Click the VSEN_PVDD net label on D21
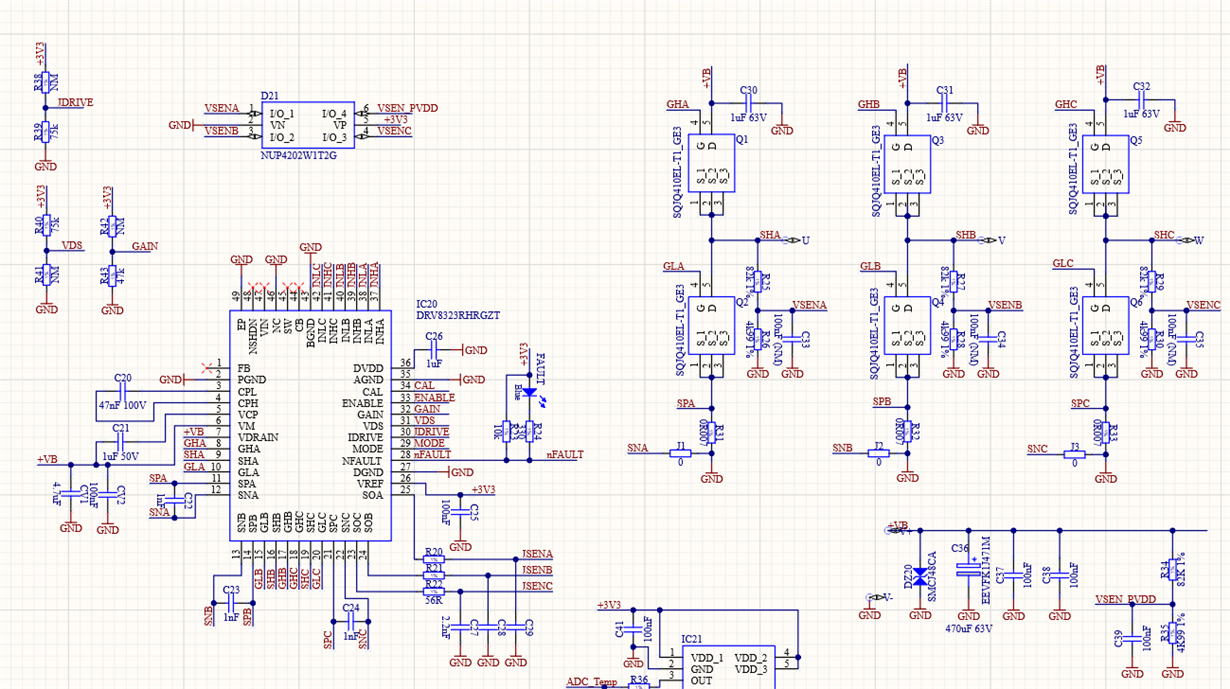The image size is (1230, 689). point(408,108)
